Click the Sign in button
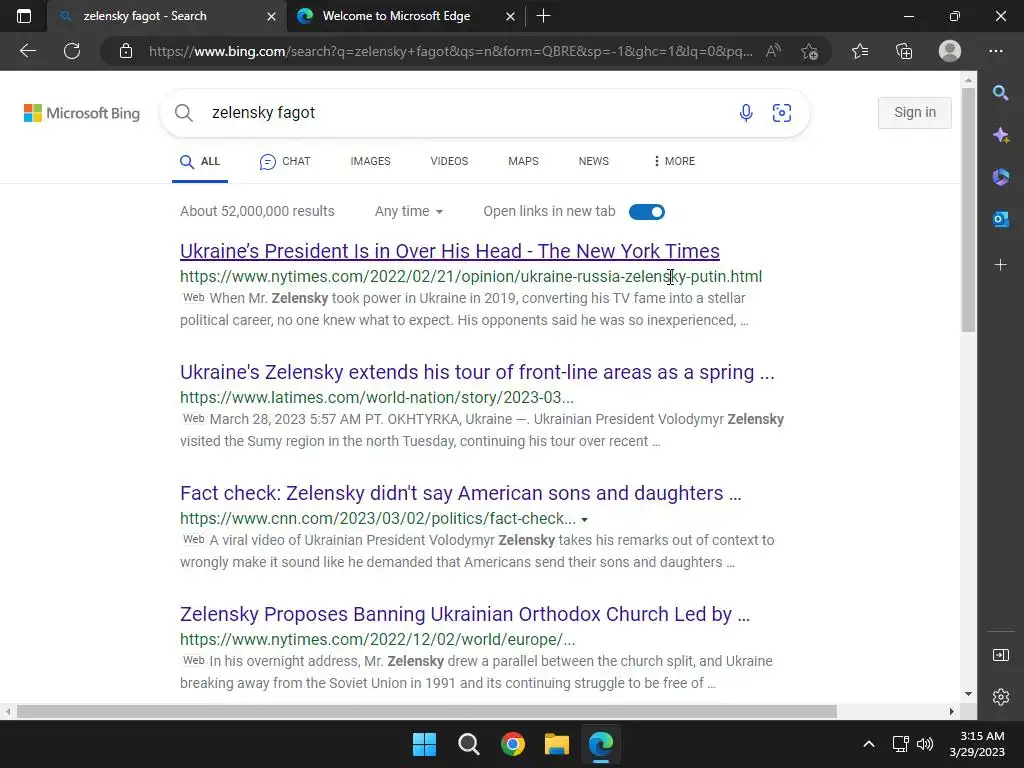This screenshot has width=1024, height=768. 914,112
